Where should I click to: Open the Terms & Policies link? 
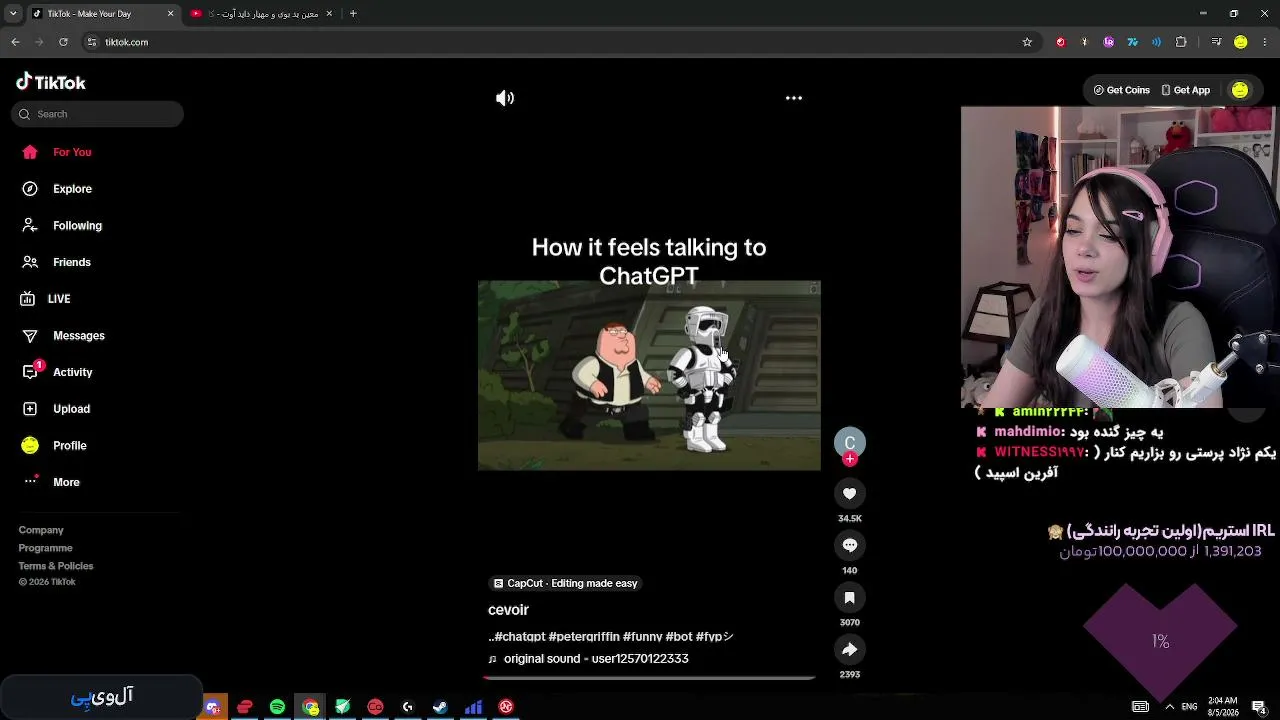coord(56,566)
